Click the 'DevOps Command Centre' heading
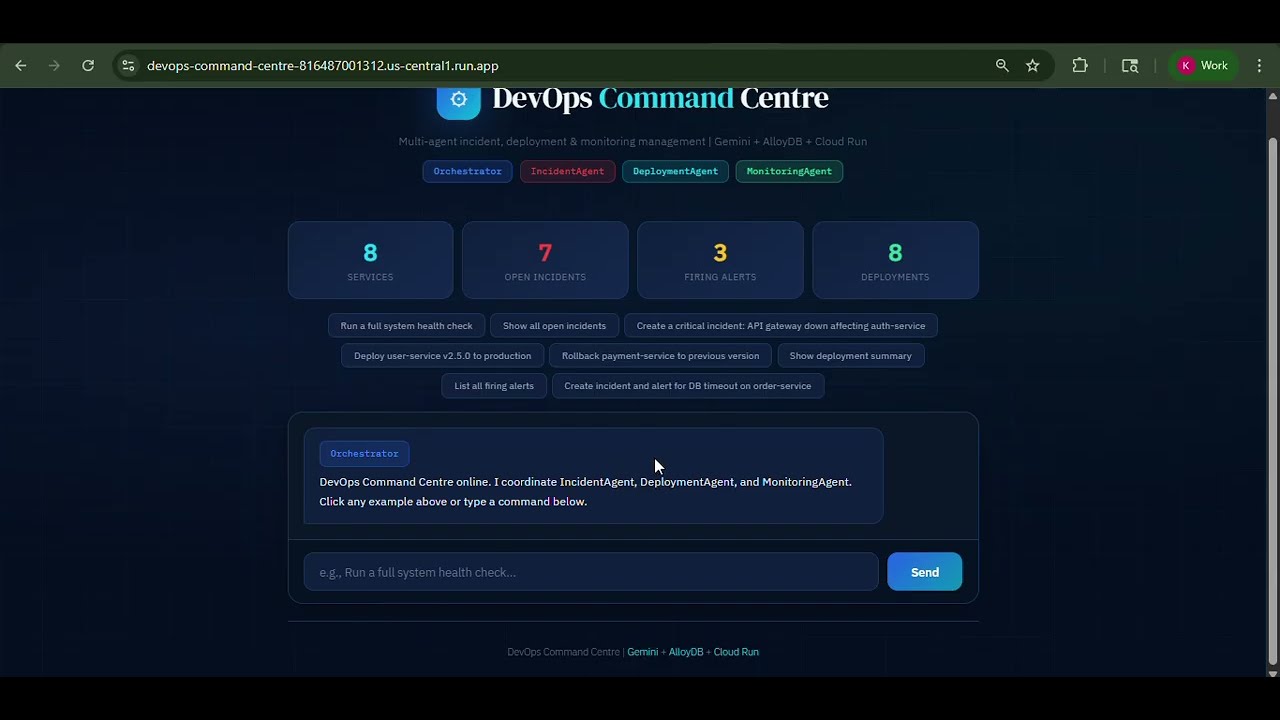 (660, 99)
